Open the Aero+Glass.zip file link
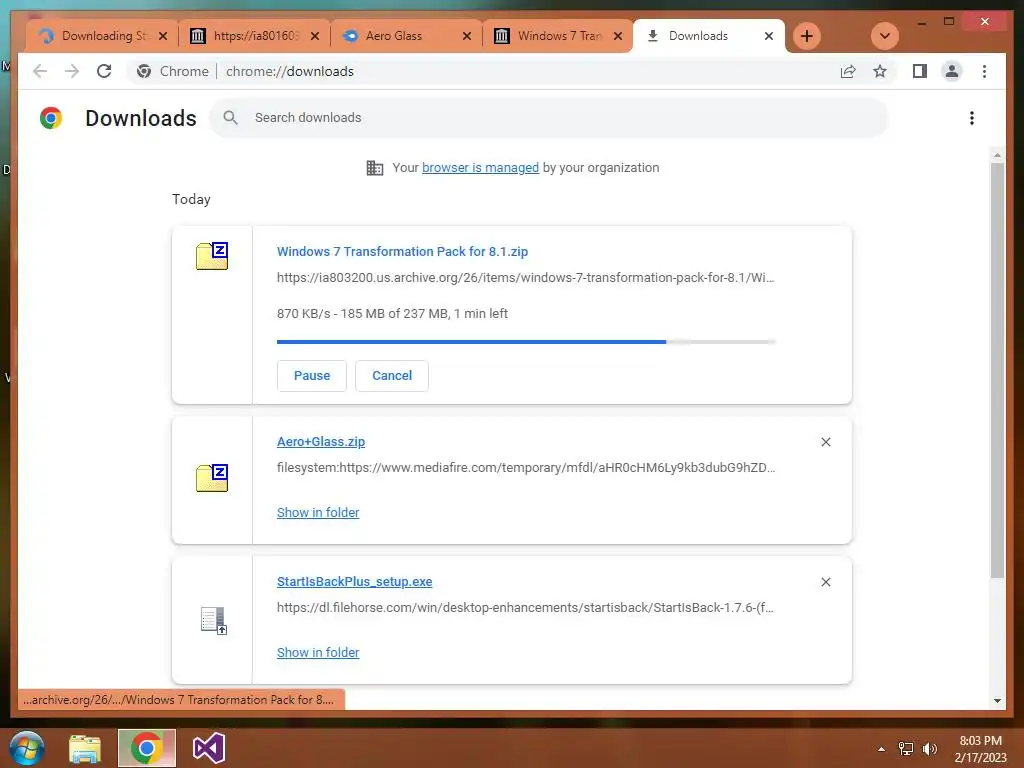 coord(321,441)
